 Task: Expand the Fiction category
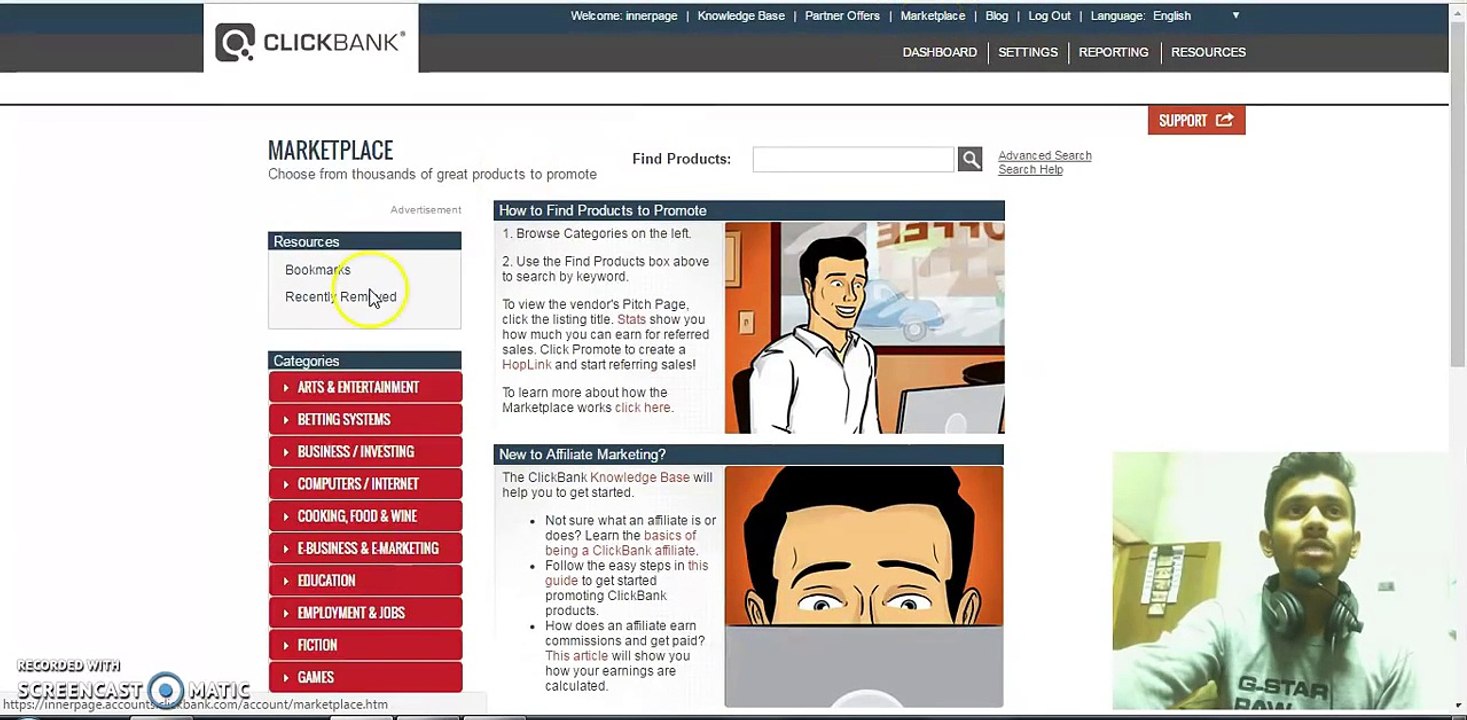coord(365,645)
